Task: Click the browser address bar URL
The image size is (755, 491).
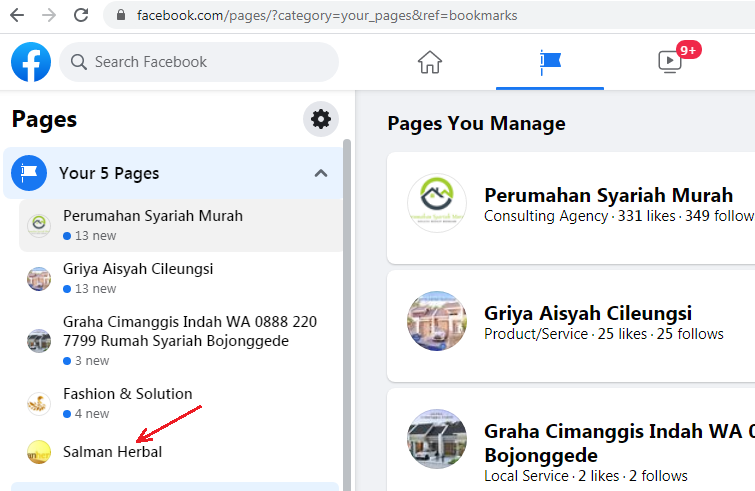Action: (x=327, y=15)
